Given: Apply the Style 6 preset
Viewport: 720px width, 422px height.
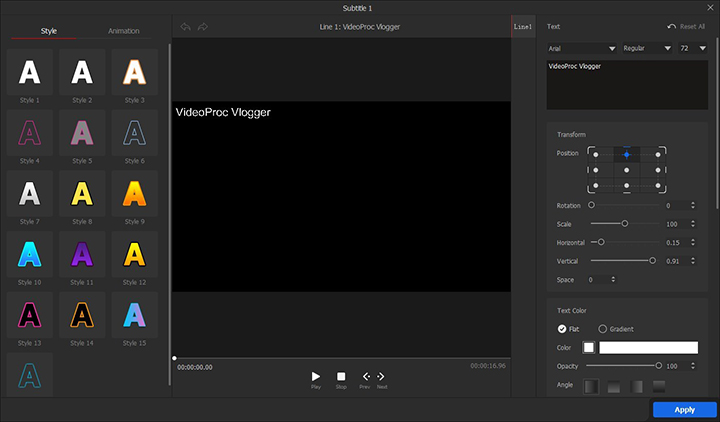Looking at the screenshot, I should [x=135, y=133].
